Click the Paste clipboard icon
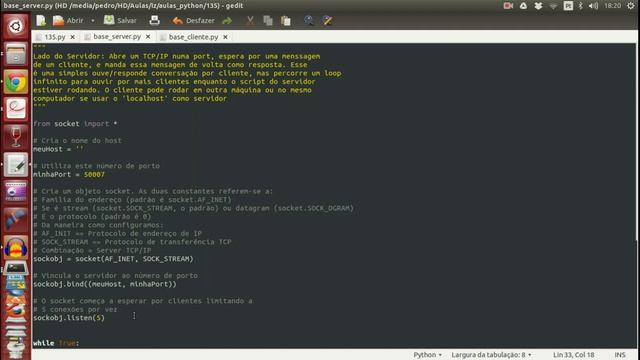The width and height of the screenshot is (640, 360). point(286,20)
